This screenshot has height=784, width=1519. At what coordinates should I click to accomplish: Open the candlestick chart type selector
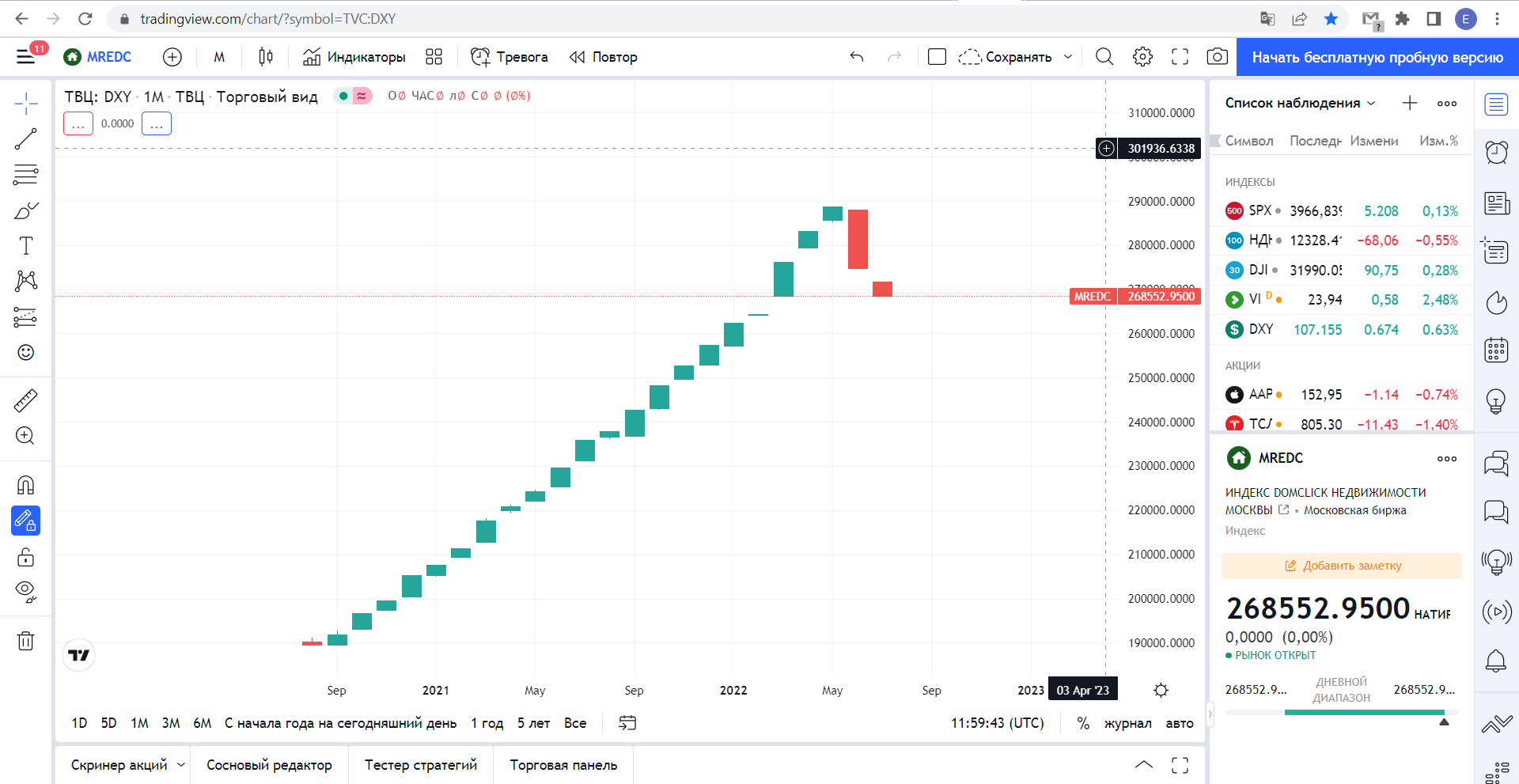click(266, 57)
